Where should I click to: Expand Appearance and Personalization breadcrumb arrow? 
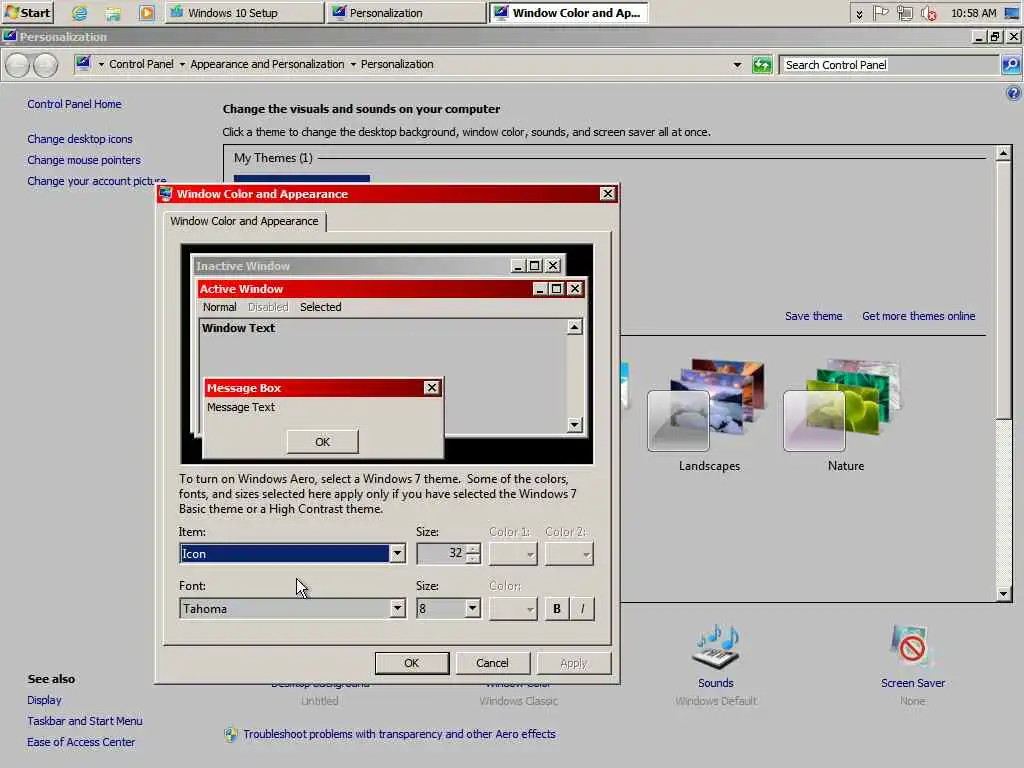353,64
